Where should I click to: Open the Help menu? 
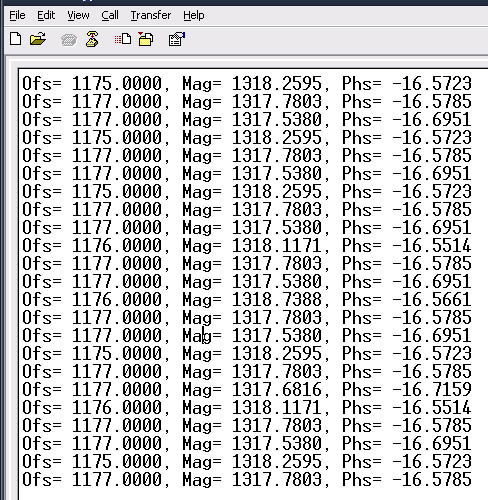tap(194, 15)
